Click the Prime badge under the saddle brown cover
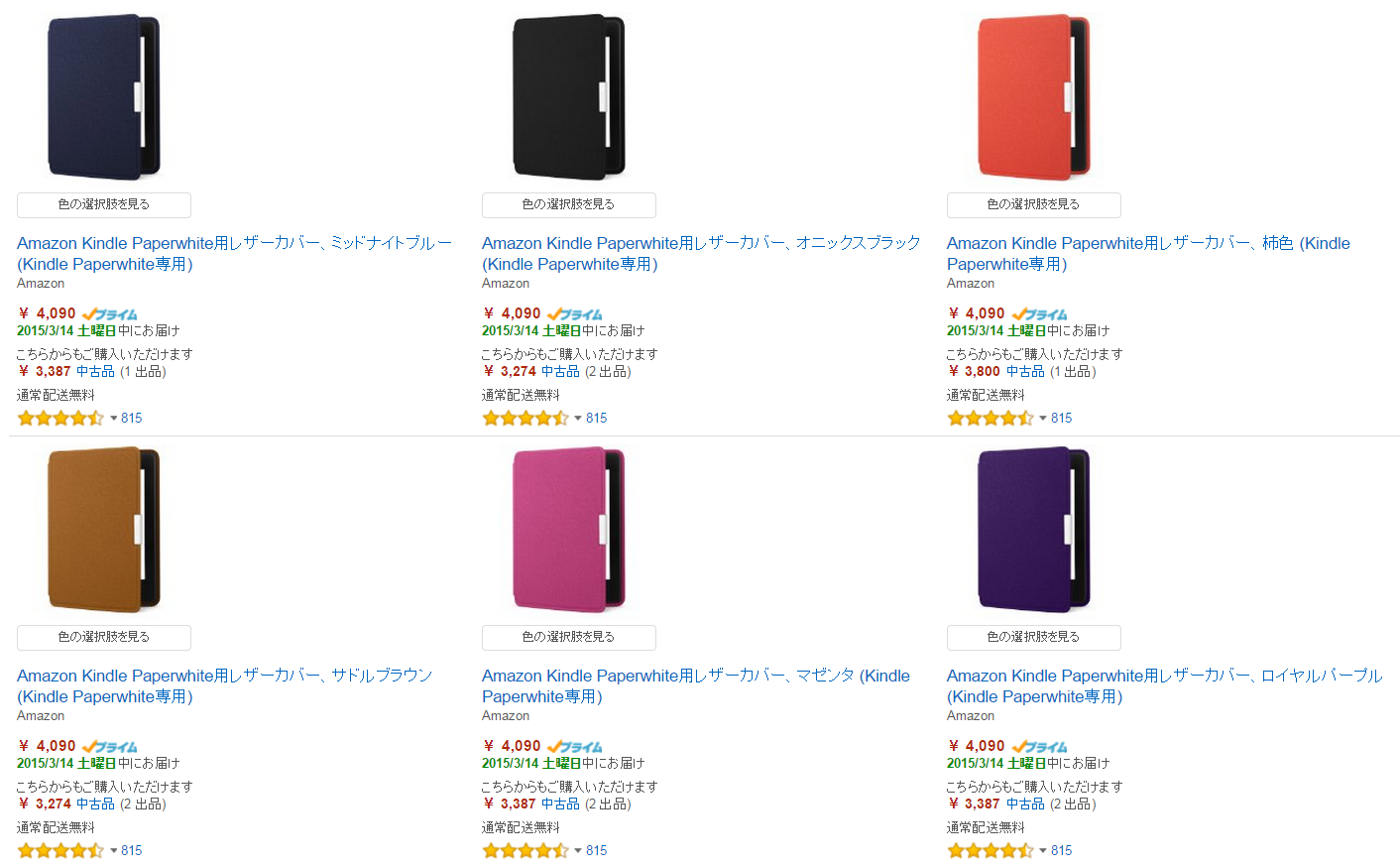Image resolution: width=1400 pixels, height=866 pixels. tap(109, 746)
